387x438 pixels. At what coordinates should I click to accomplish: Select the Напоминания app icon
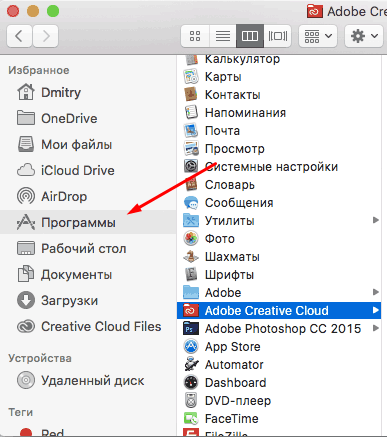click(x=191, y=113)
